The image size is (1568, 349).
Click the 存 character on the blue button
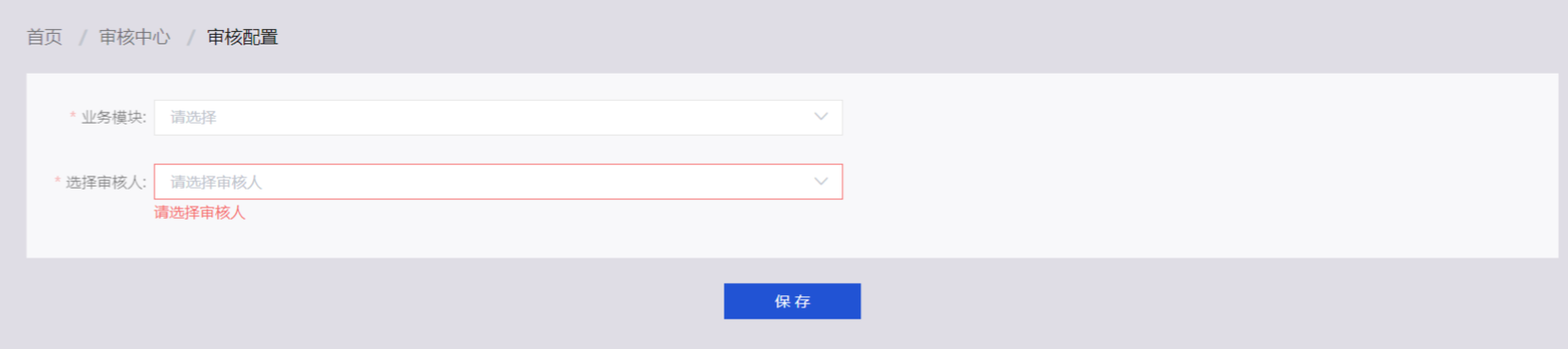click(803, 301)
